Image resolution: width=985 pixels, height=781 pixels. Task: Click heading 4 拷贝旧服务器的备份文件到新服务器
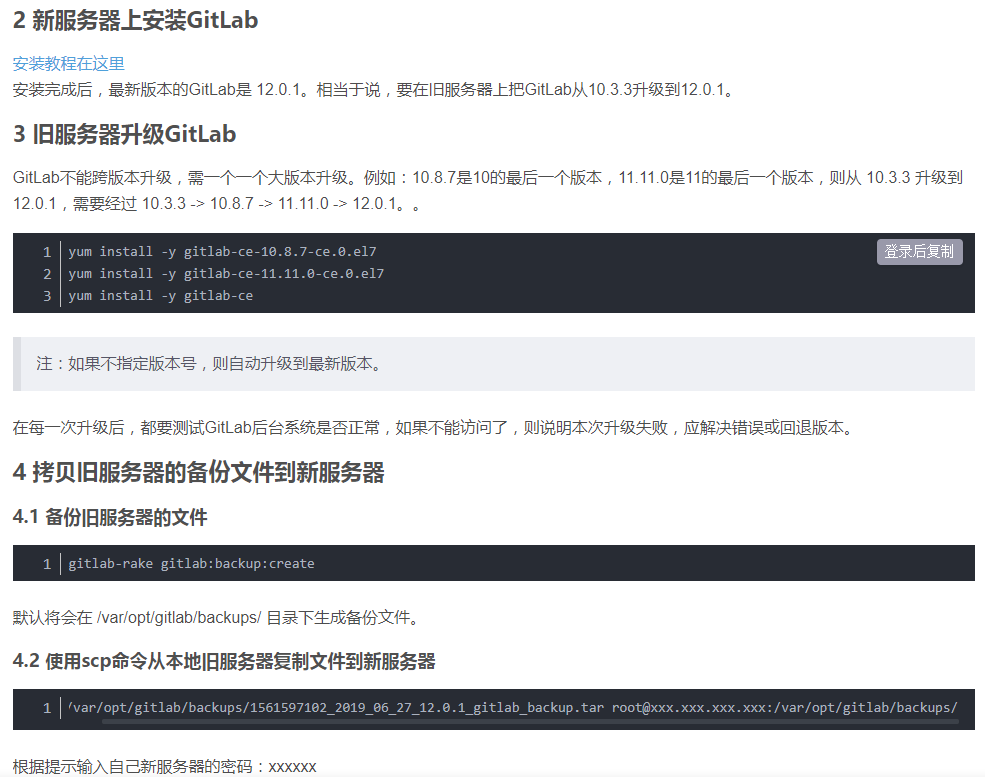point(199,472)
